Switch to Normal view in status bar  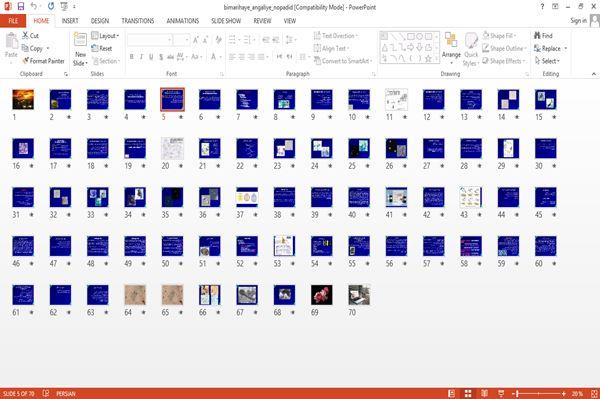pos(452,393)
